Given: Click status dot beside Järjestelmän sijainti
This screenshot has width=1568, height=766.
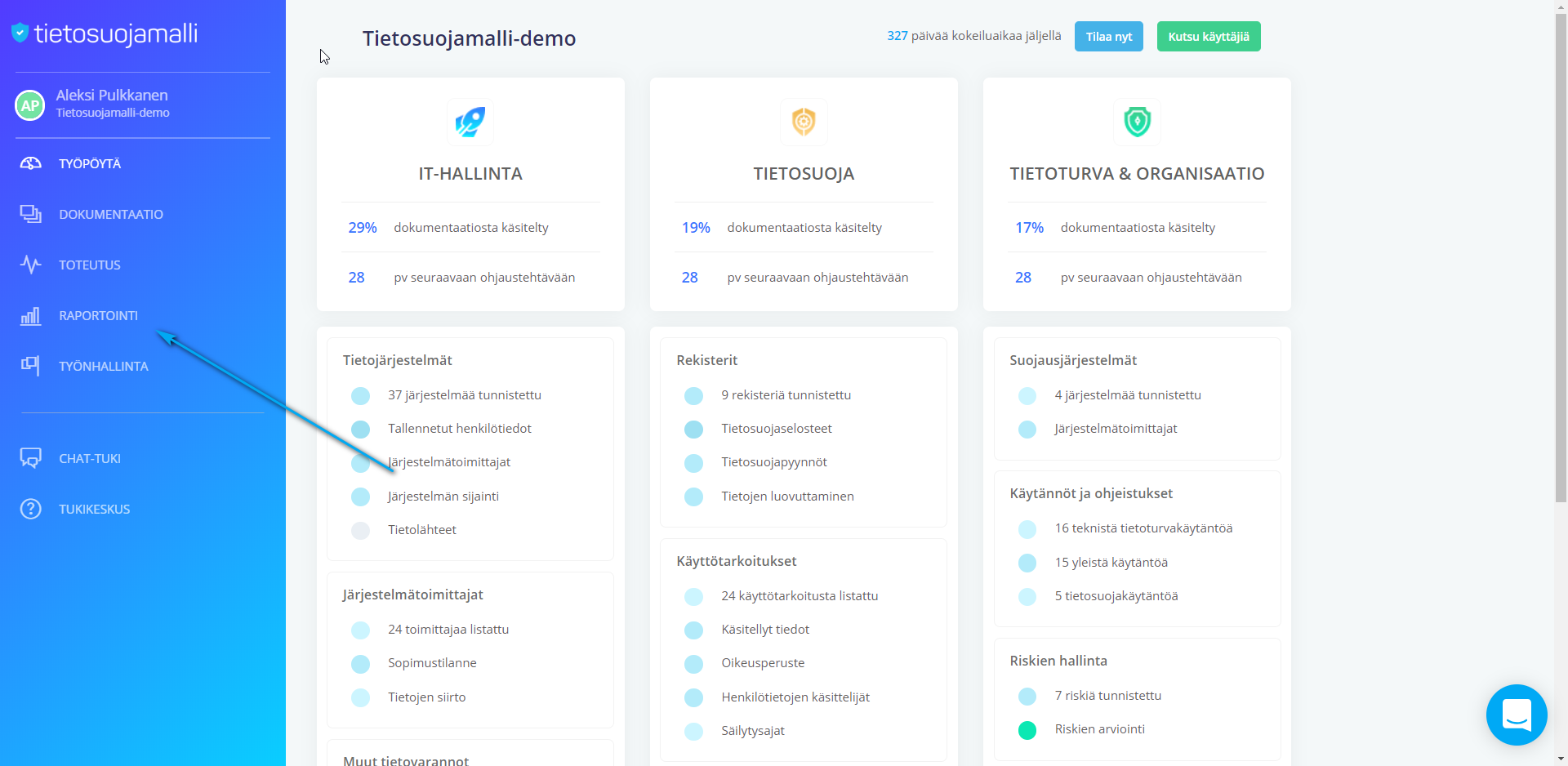Looking at the screenshot, I should point(360,497).
